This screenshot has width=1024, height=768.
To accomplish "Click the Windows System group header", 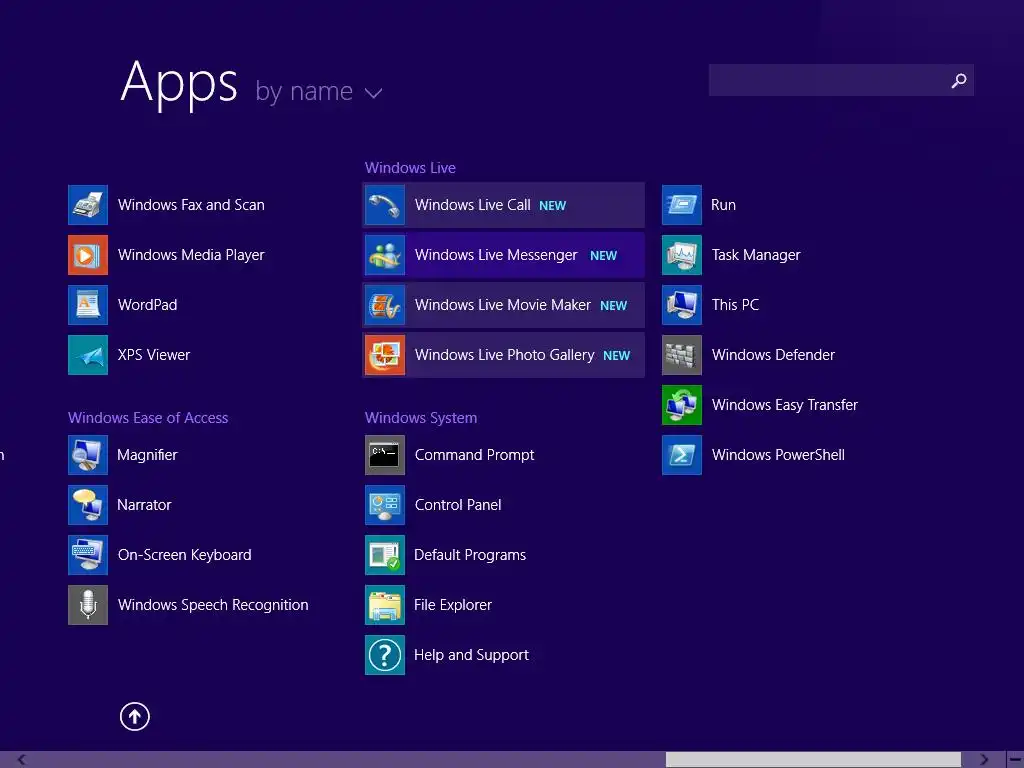I will (421, 418).
